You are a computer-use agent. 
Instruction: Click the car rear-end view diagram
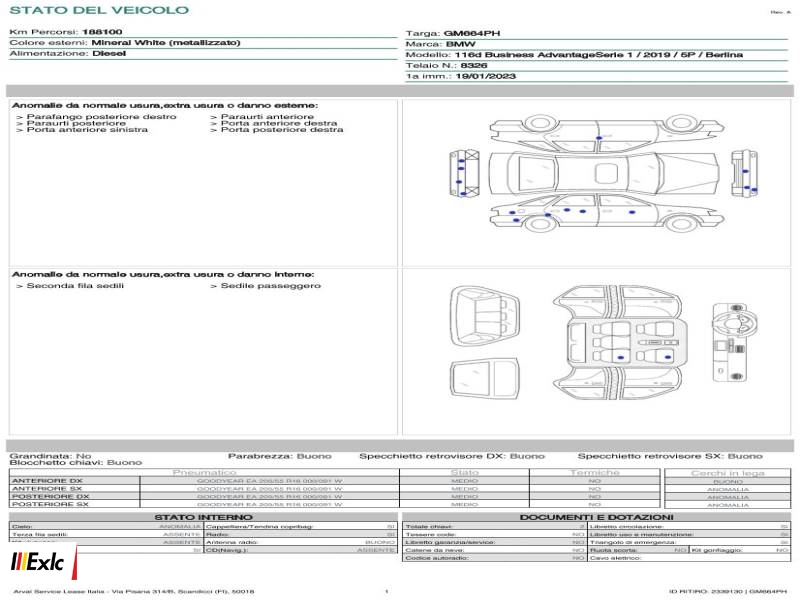click(x=464, y=173)
